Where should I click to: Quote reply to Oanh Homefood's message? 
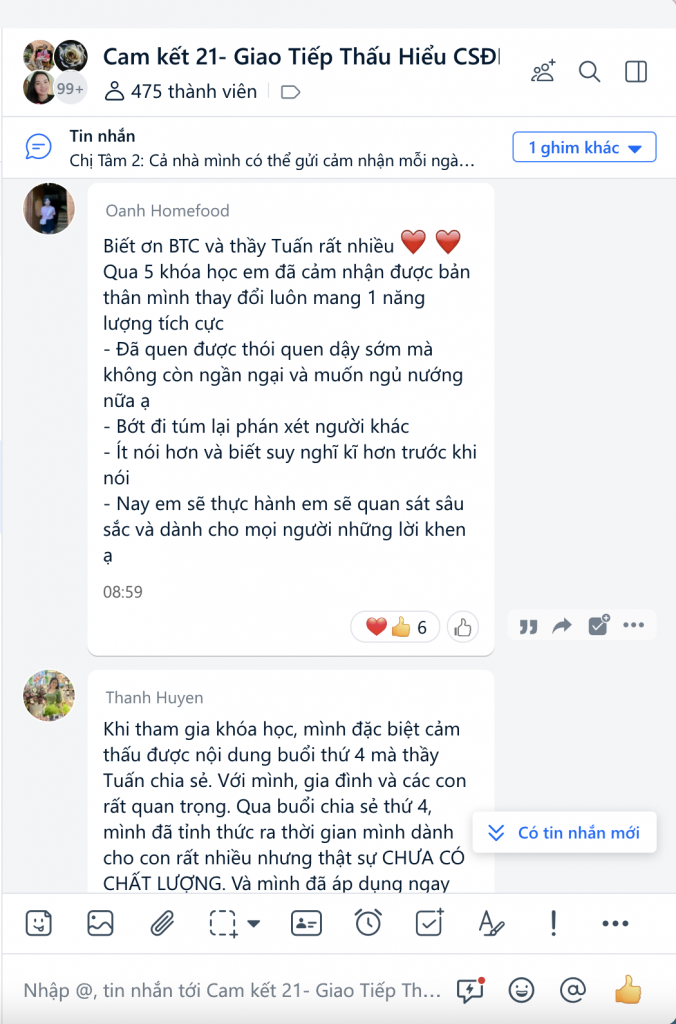528,626
